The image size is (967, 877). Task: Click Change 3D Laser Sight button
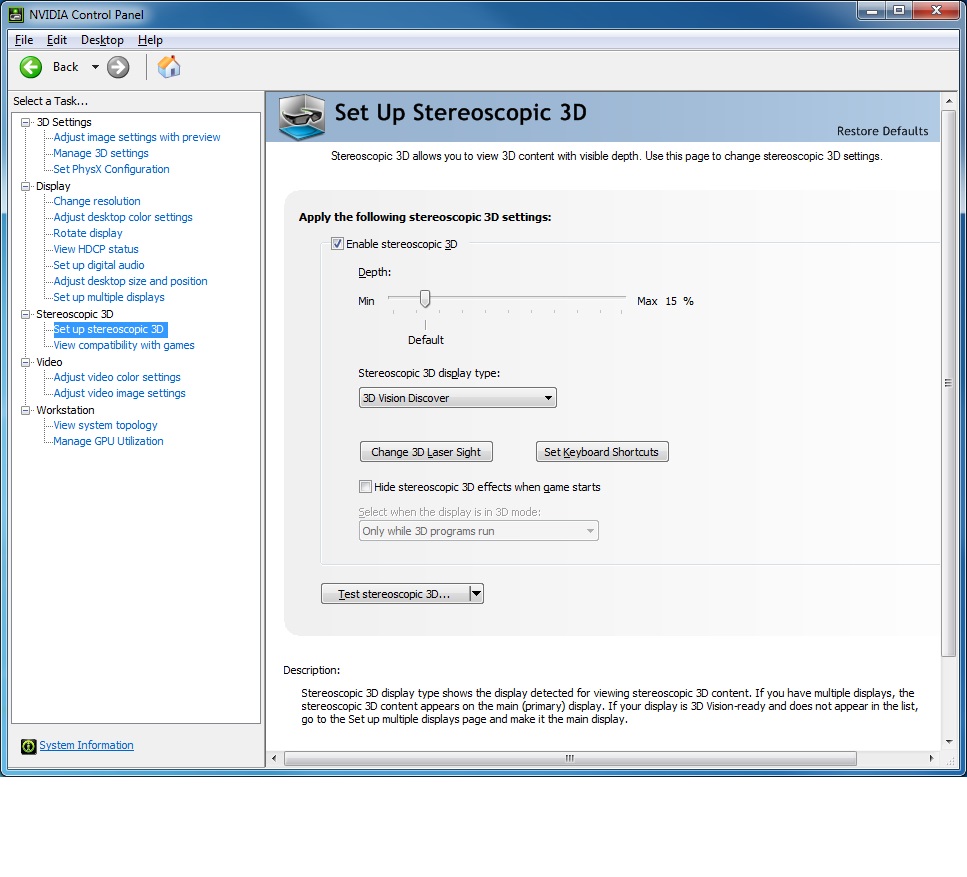pos(426,451)
